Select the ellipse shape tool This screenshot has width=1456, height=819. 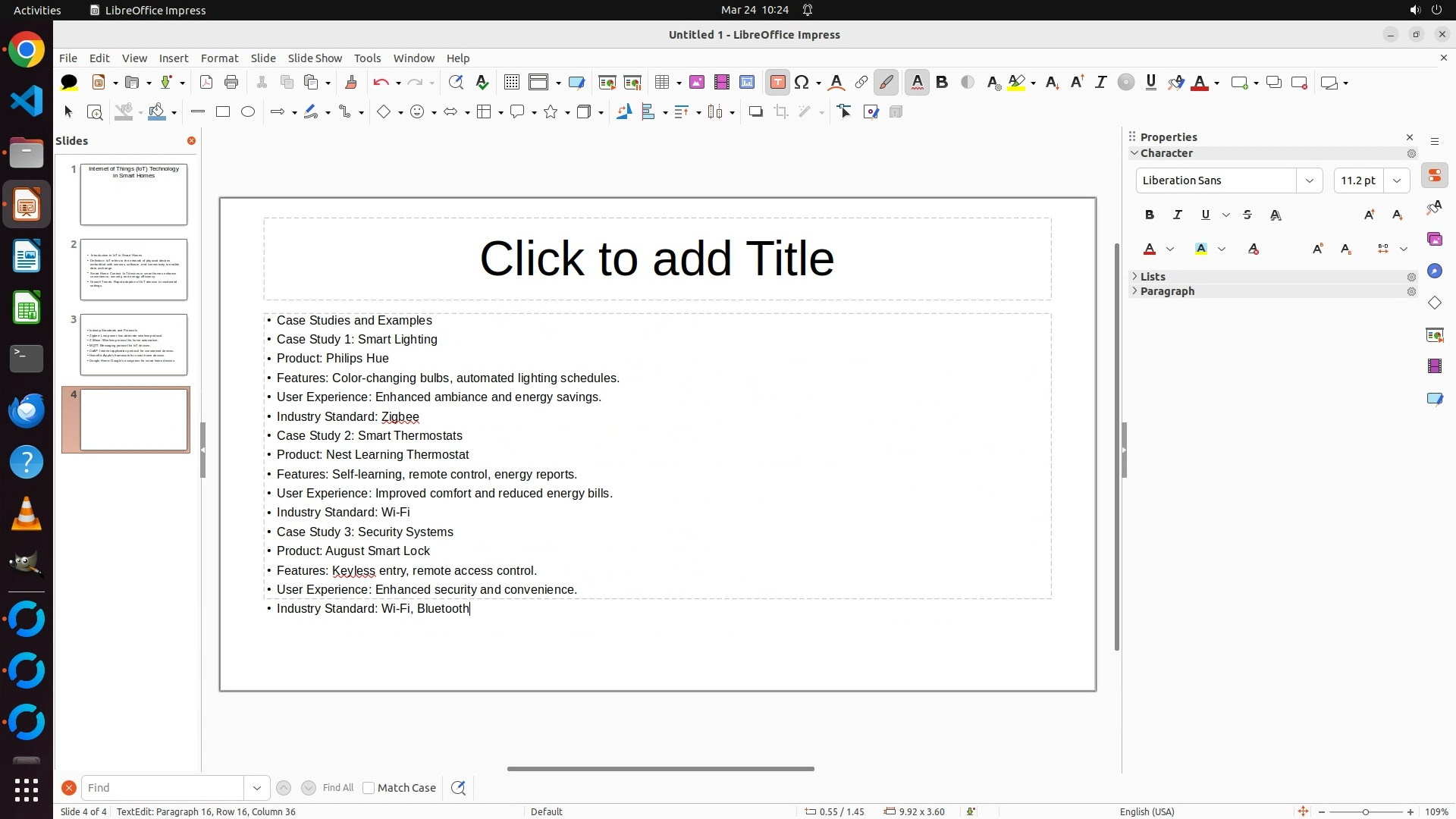248,112
